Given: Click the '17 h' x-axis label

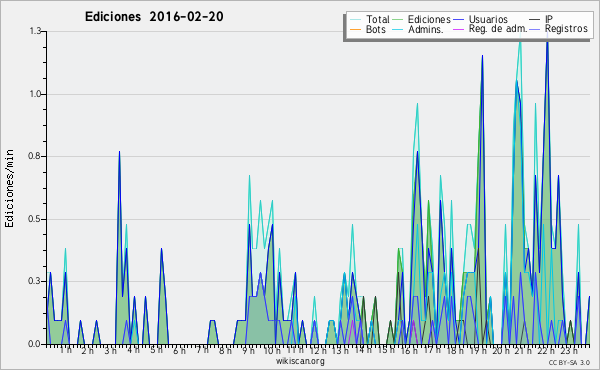Looking at the screenshot, I should 432,350.
